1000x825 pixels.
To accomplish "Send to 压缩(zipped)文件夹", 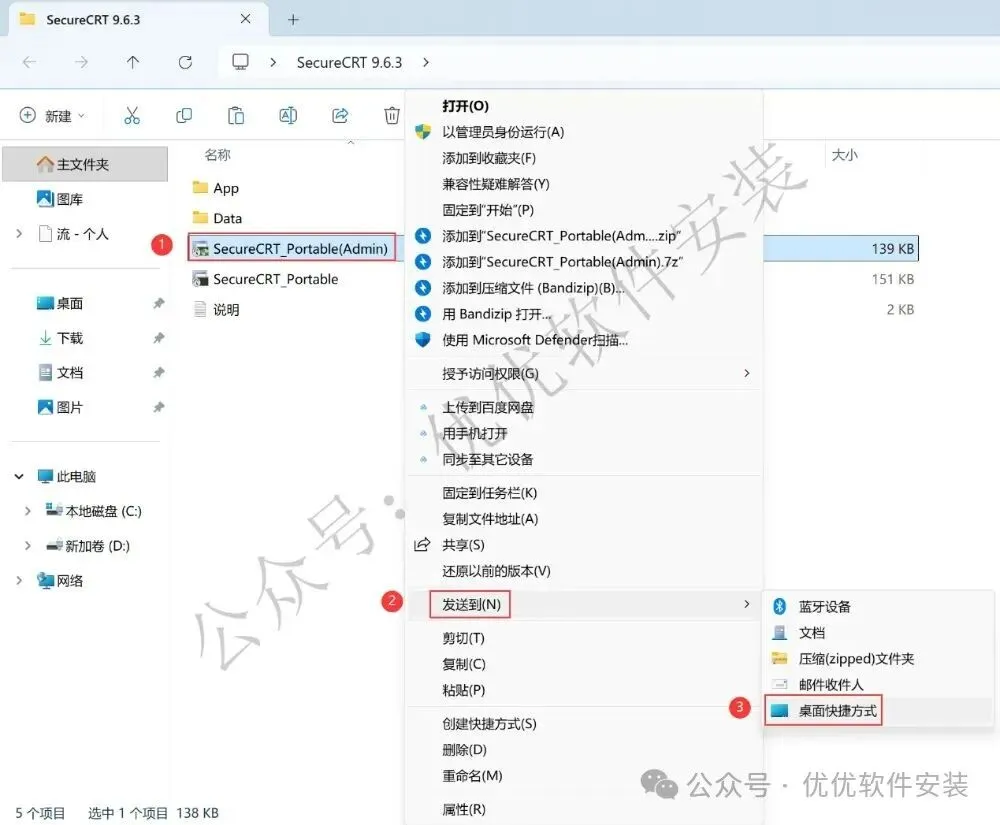I will click(x=857, y=659).
